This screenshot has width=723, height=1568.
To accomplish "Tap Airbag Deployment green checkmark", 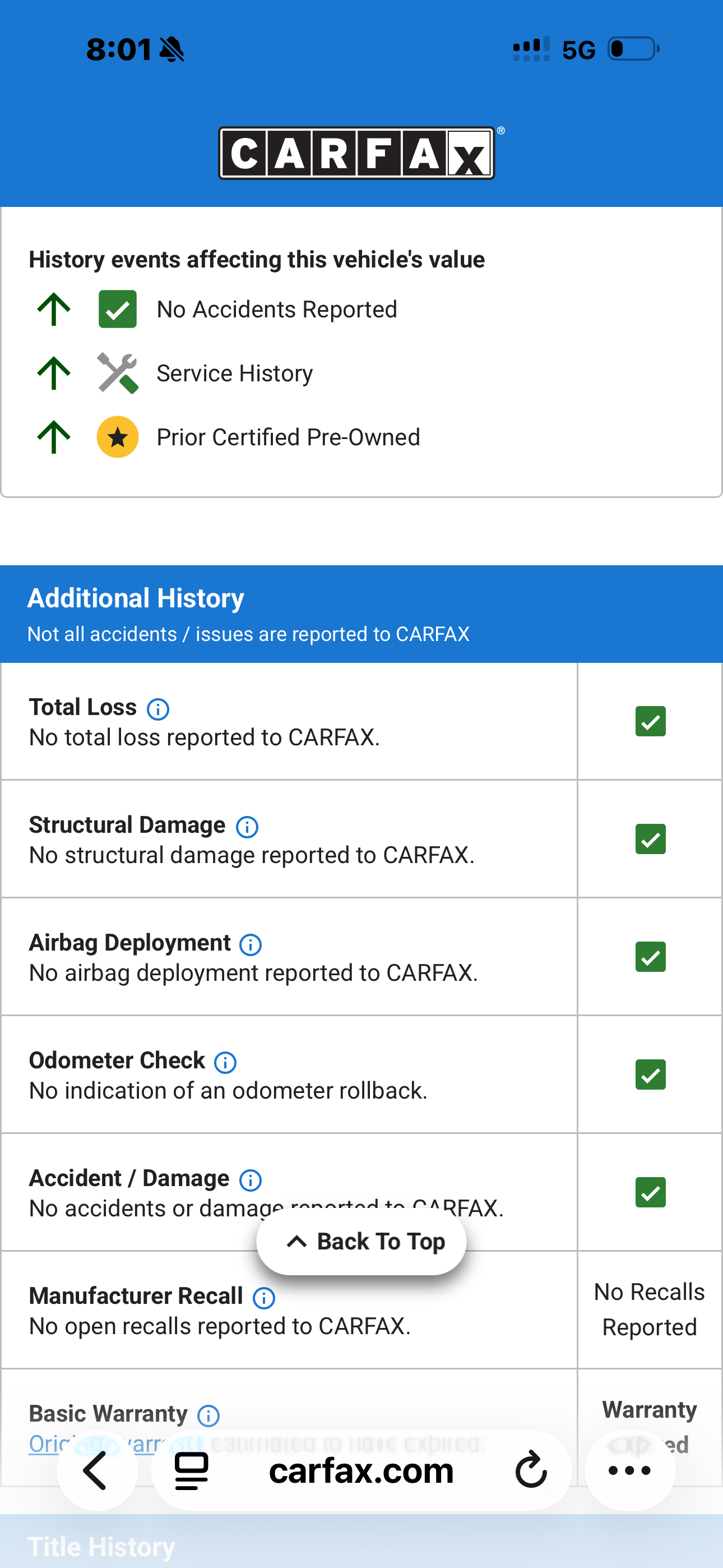I will pos(651,957).
